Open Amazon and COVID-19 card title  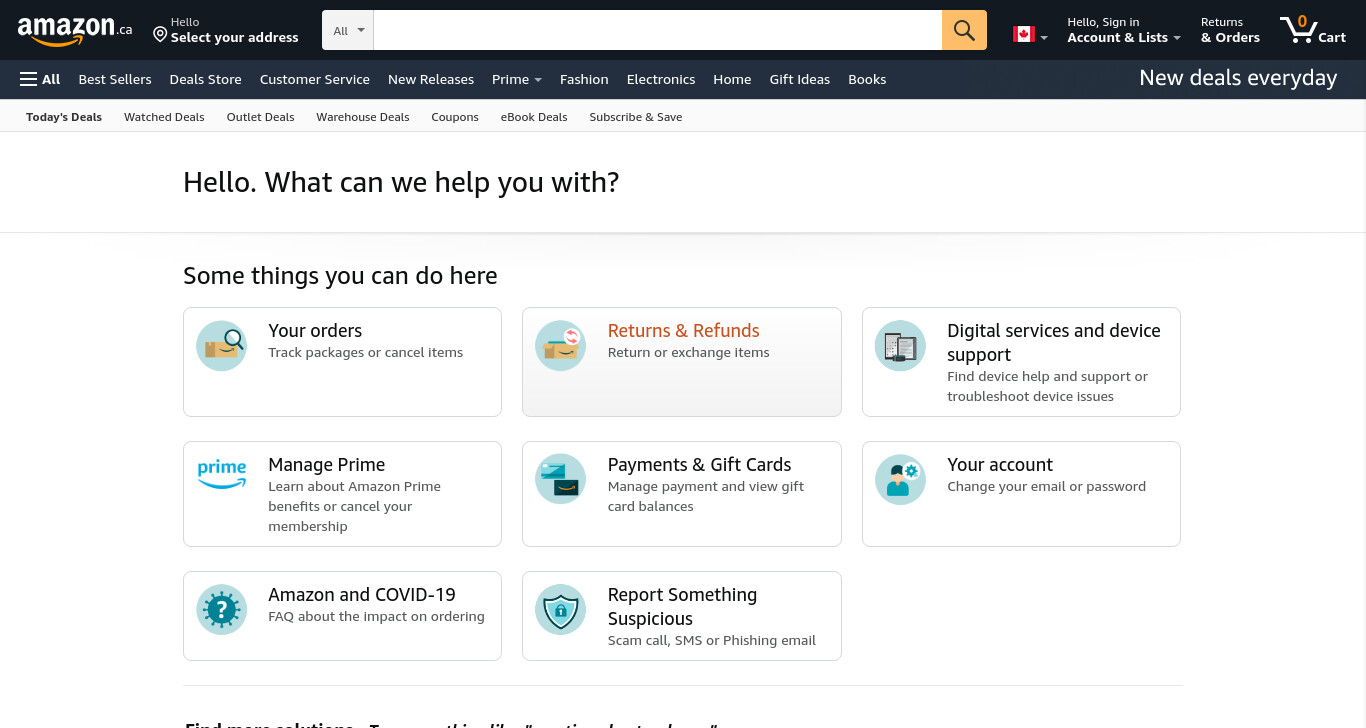pos(362,595)
